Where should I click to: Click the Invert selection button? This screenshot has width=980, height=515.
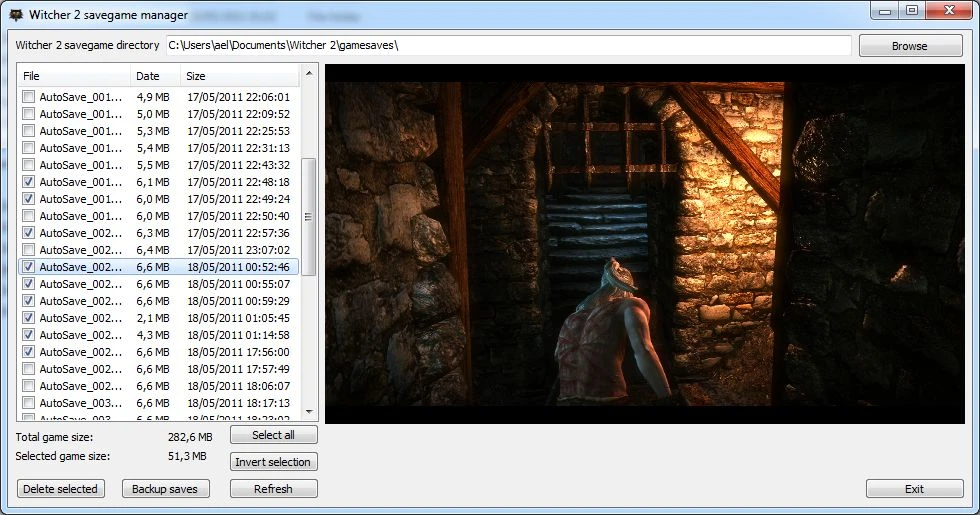pyautogui.click(x=274, y=462)
